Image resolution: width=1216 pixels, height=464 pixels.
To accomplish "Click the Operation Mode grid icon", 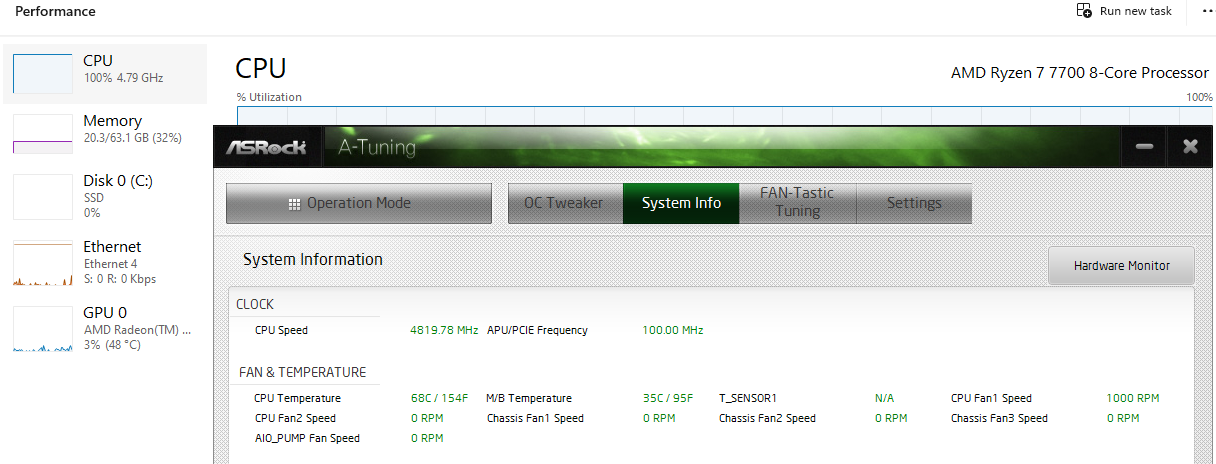I will point(294,204).
